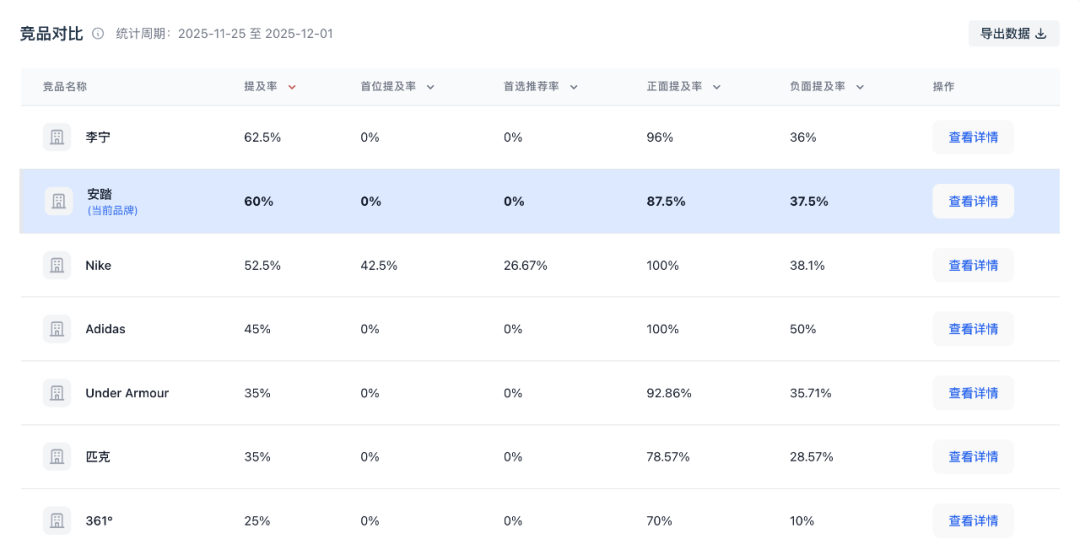View details for 李宁
Viewport: 1080px width, 555px height.
point(973,137)
